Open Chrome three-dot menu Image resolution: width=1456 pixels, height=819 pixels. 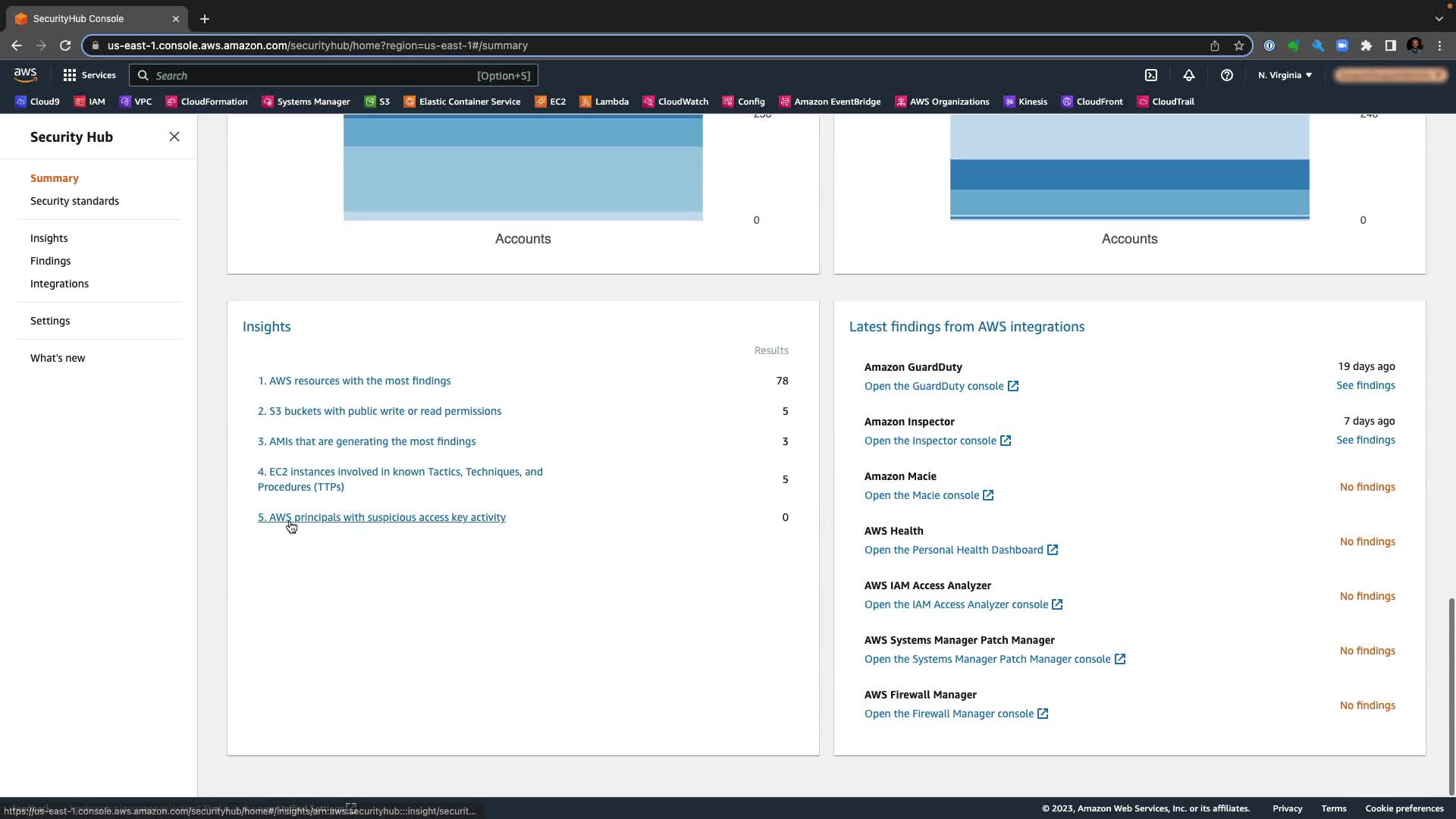(x=1439, y=45)
